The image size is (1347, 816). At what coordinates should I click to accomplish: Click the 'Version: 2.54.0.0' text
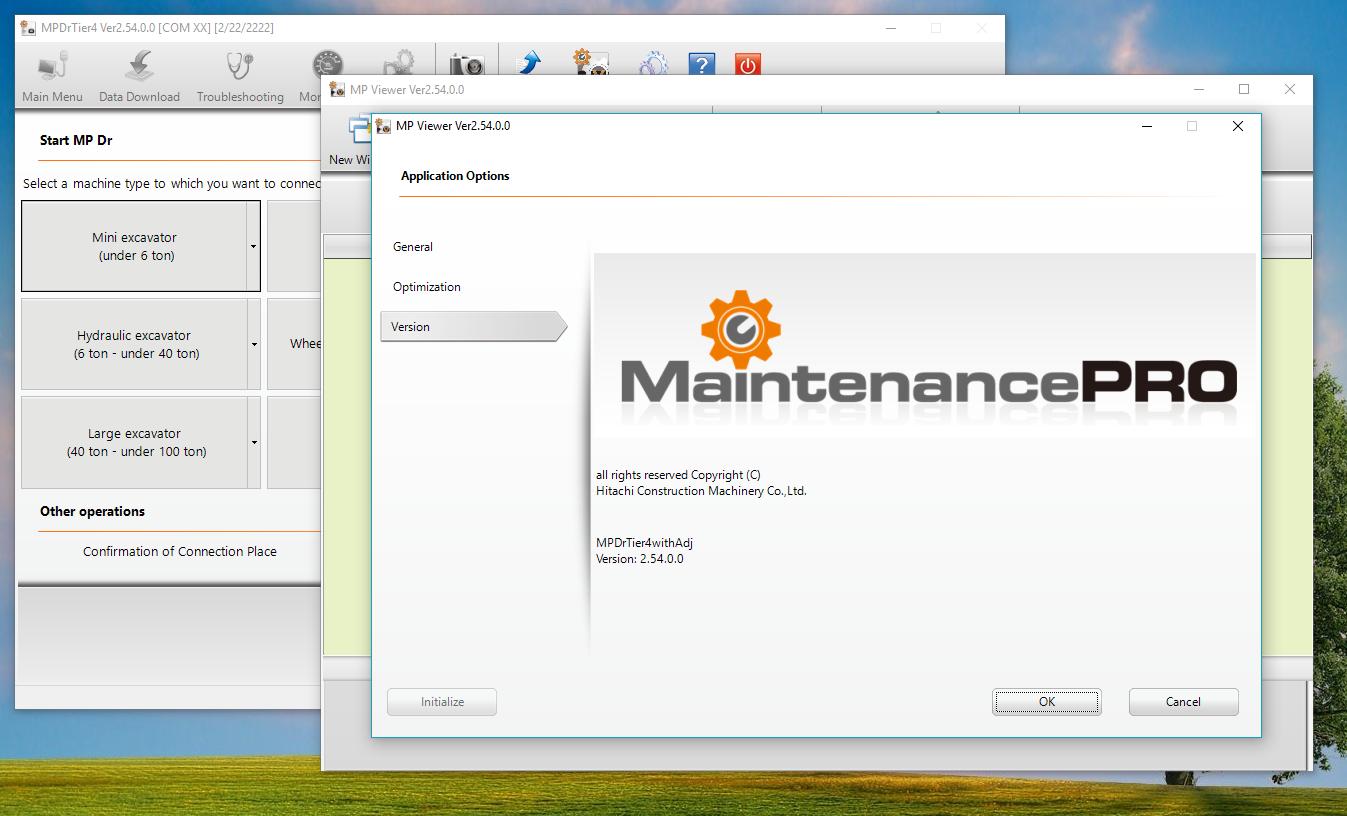point(640,559)
